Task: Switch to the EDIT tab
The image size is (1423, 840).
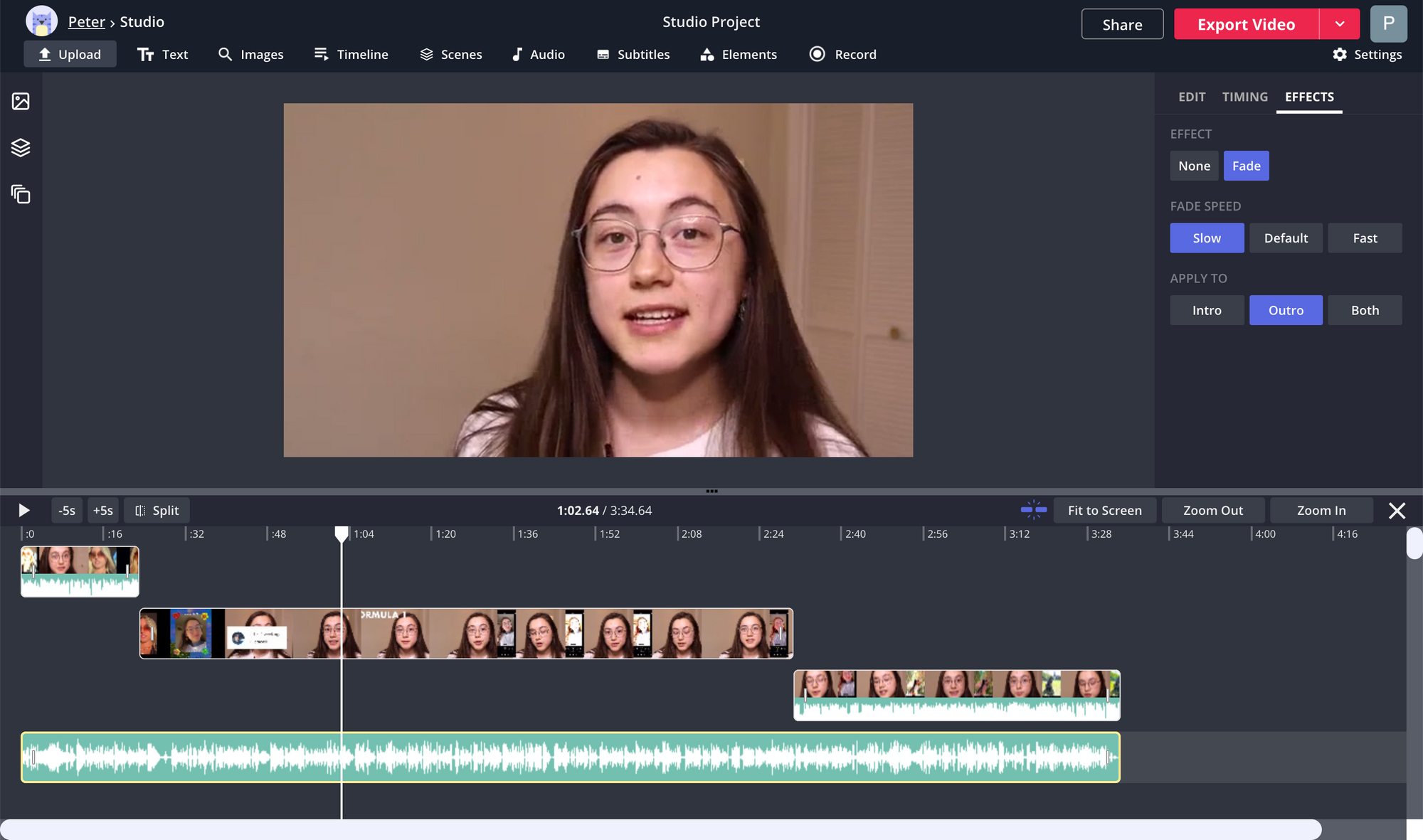Action: (x=1191, y=97)
